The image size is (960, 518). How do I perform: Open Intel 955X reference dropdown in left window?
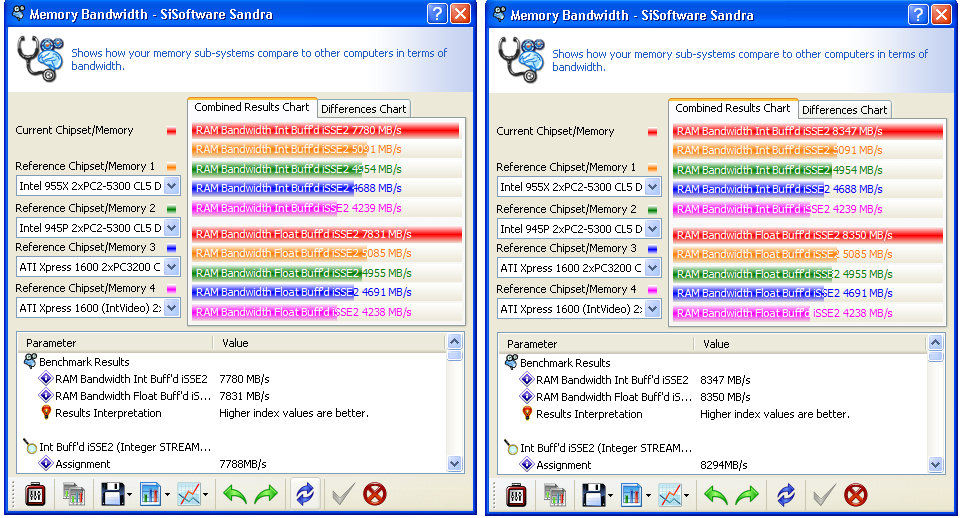171,186
